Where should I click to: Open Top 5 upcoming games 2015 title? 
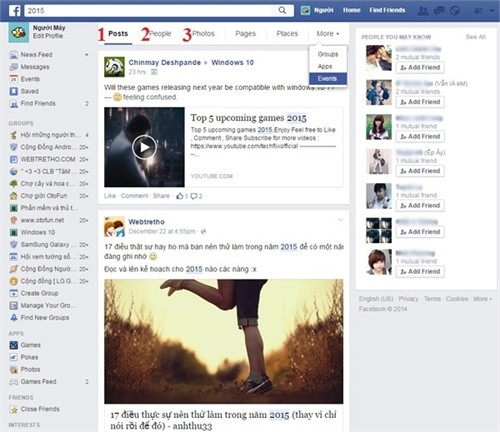[248, 118]
